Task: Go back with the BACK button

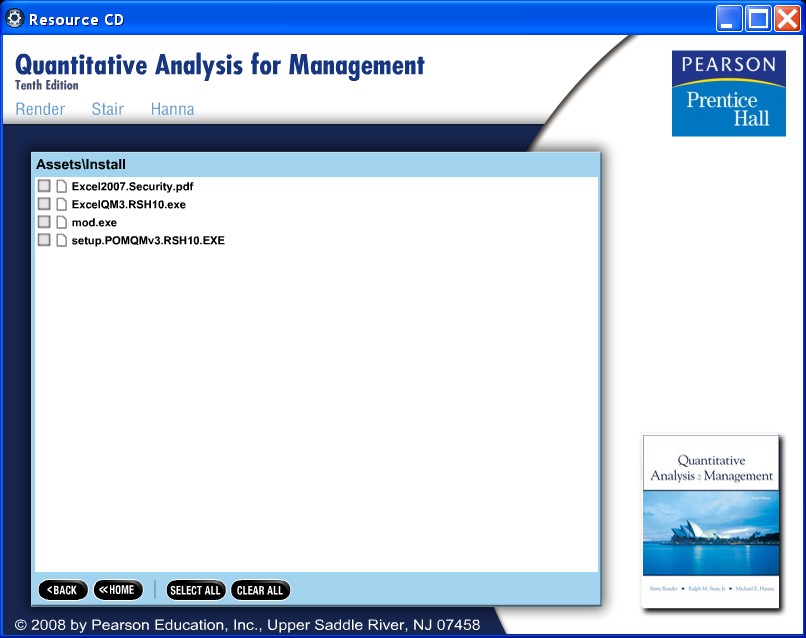Action: pos(63,590)
